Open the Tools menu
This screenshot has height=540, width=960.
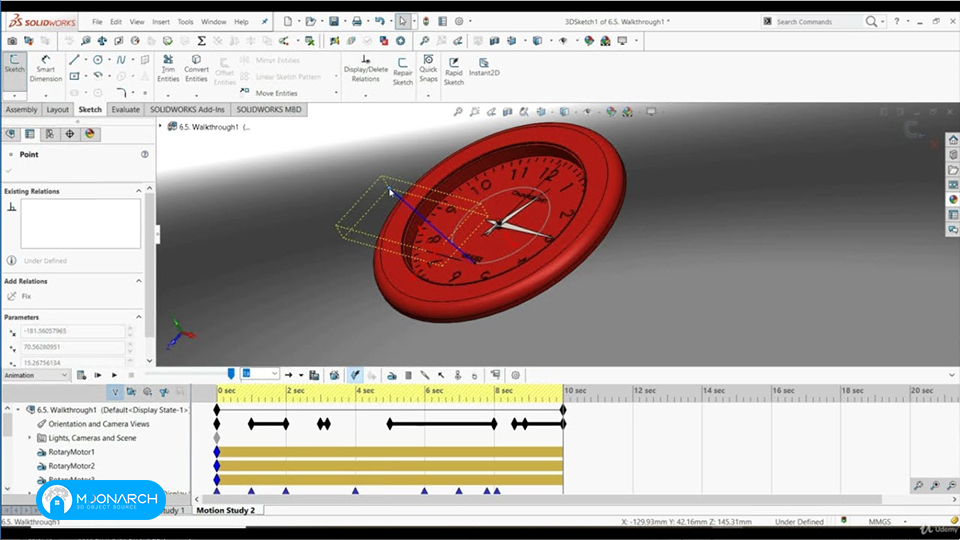tap(186, 21)
